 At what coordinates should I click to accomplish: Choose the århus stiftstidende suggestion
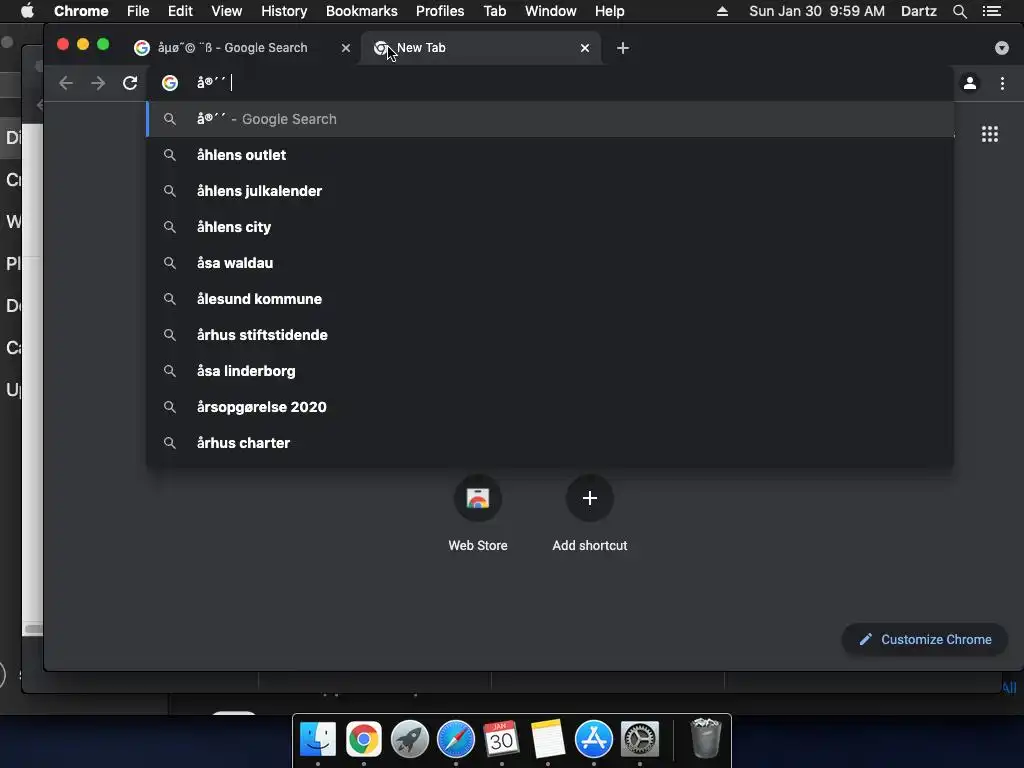pyautogui.click(x=550, y=334)
